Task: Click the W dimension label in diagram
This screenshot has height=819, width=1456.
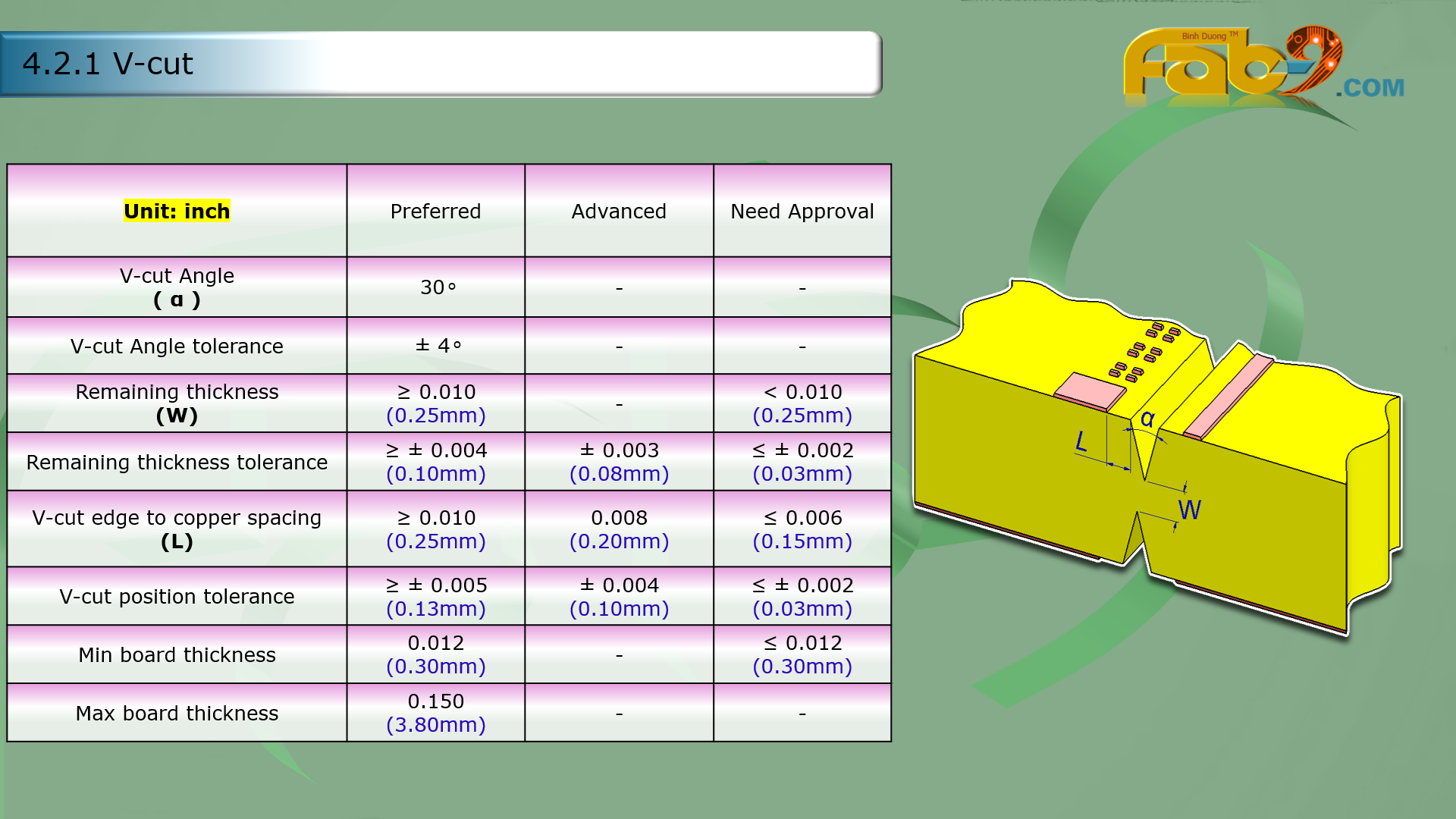Action: coord(1189,510)
